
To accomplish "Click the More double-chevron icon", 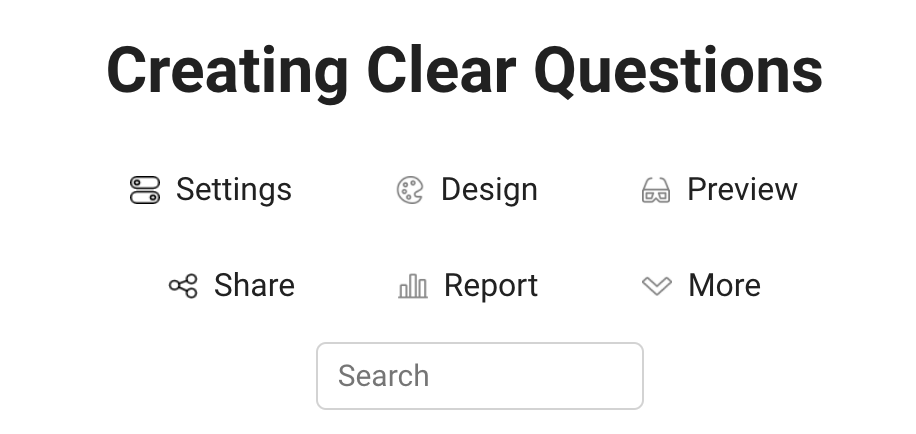I will pos(656,287).
